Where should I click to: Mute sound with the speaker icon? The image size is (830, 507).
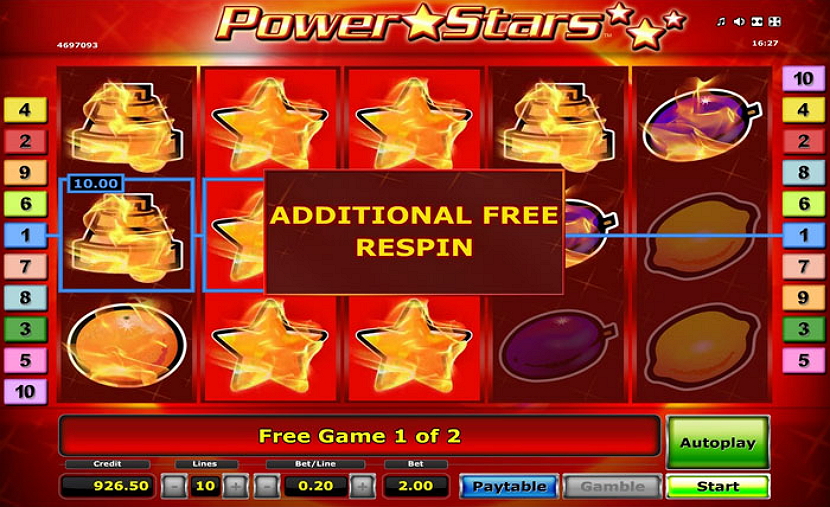pos(739,22)
